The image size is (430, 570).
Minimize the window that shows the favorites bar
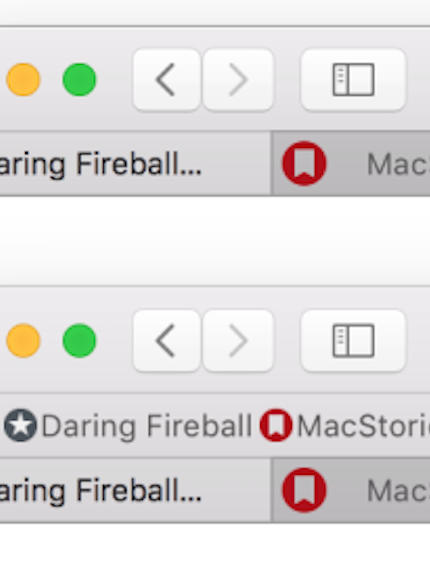coord(23,341)
